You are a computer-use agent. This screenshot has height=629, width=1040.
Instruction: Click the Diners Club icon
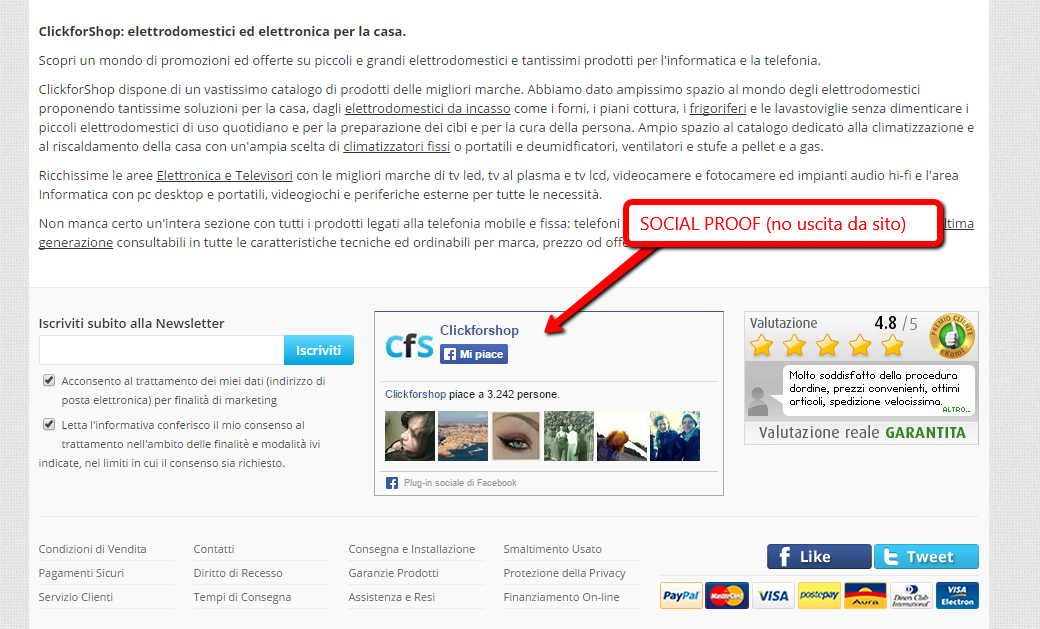(x=911, y=595)
